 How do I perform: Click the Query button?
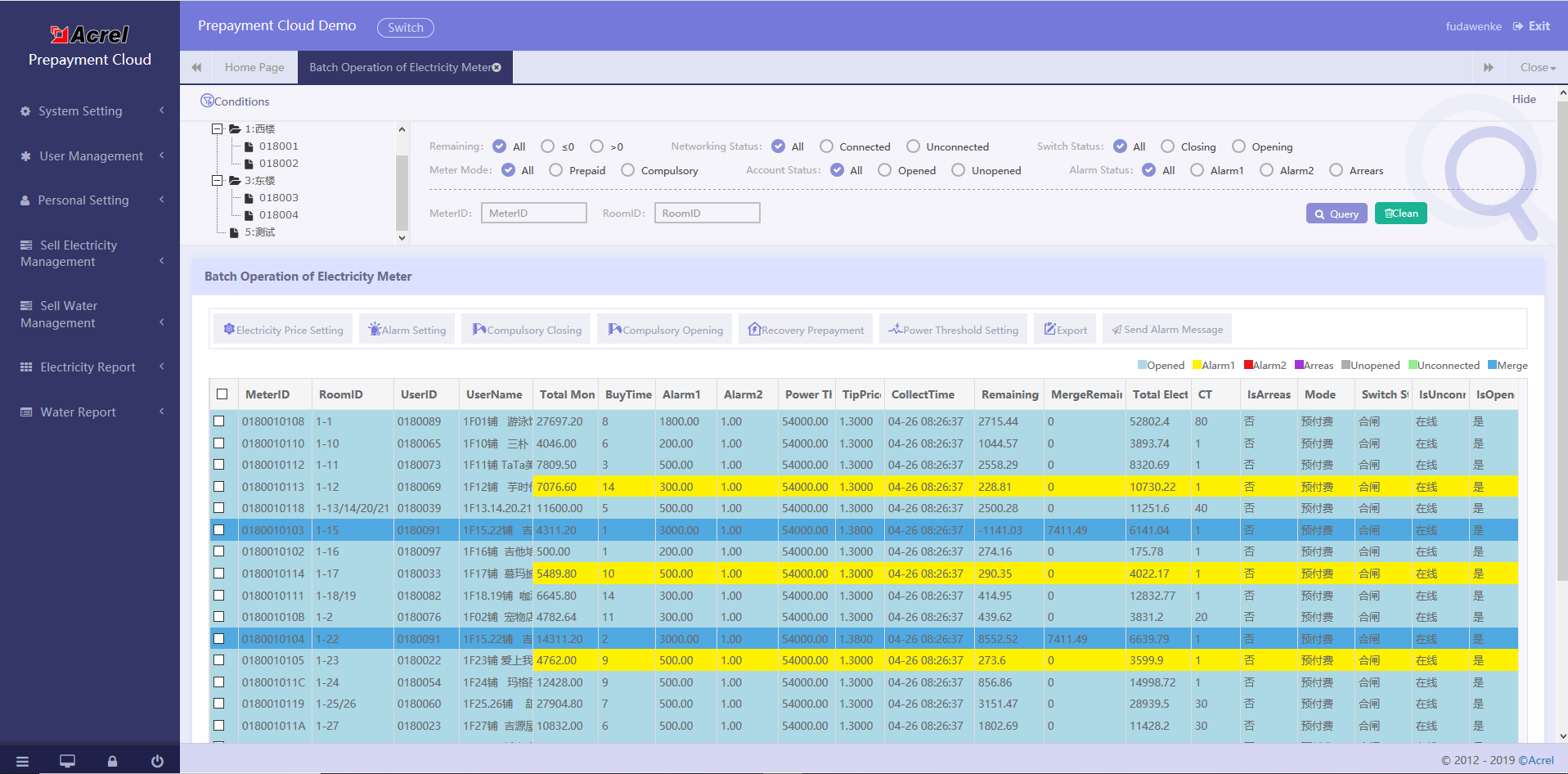tap(1337, 214)
